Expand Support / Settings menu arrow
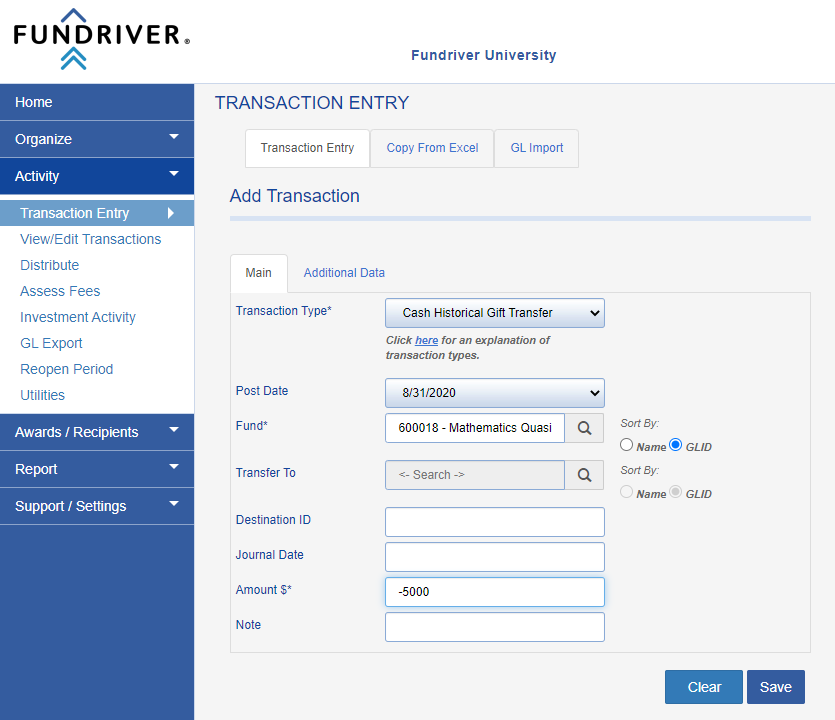835x720 pixels. [x=174, y=504]
